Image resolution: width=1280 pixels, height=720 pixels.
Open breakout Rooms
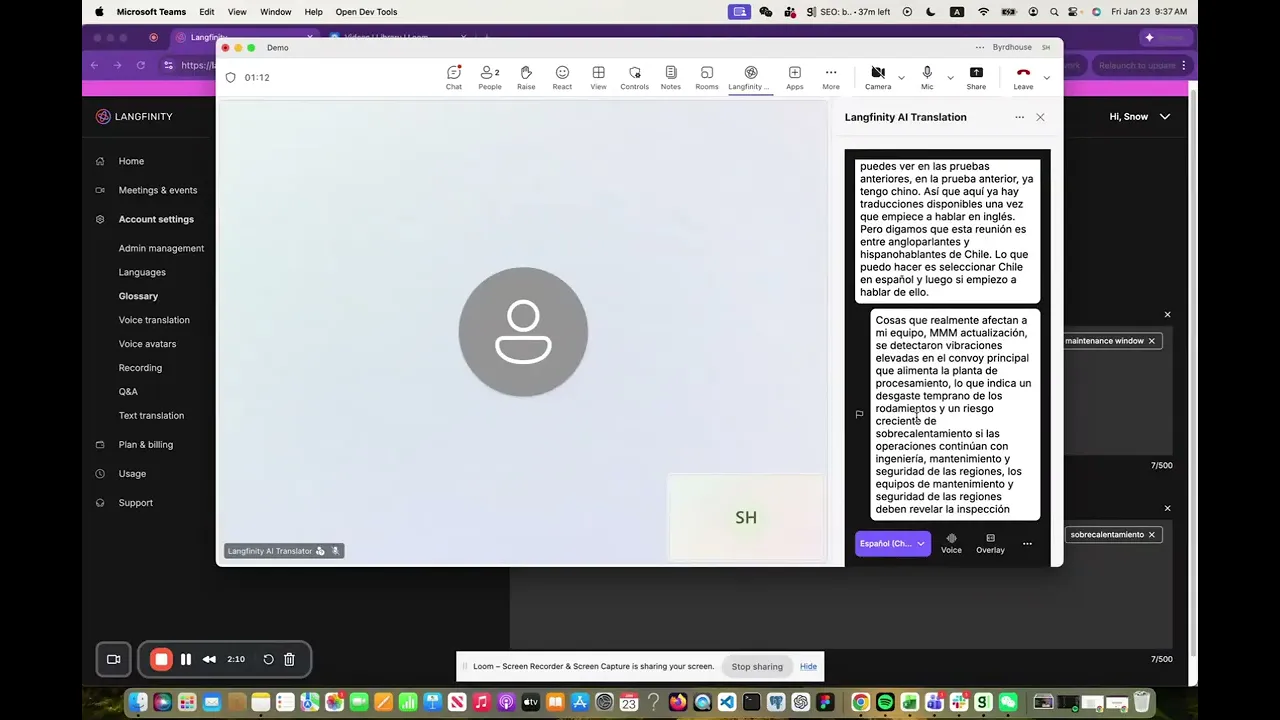tap(707, 78)
